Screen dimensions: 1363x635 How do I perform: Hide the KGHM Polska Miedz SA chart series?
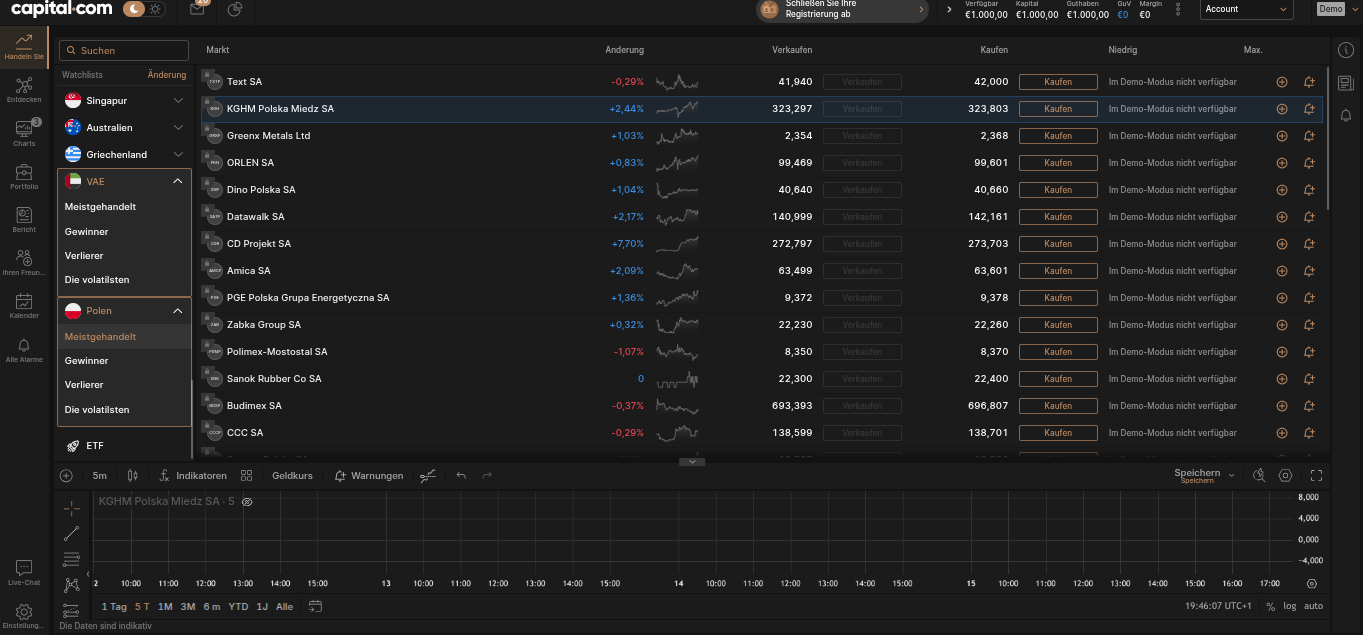pos(247,502)
